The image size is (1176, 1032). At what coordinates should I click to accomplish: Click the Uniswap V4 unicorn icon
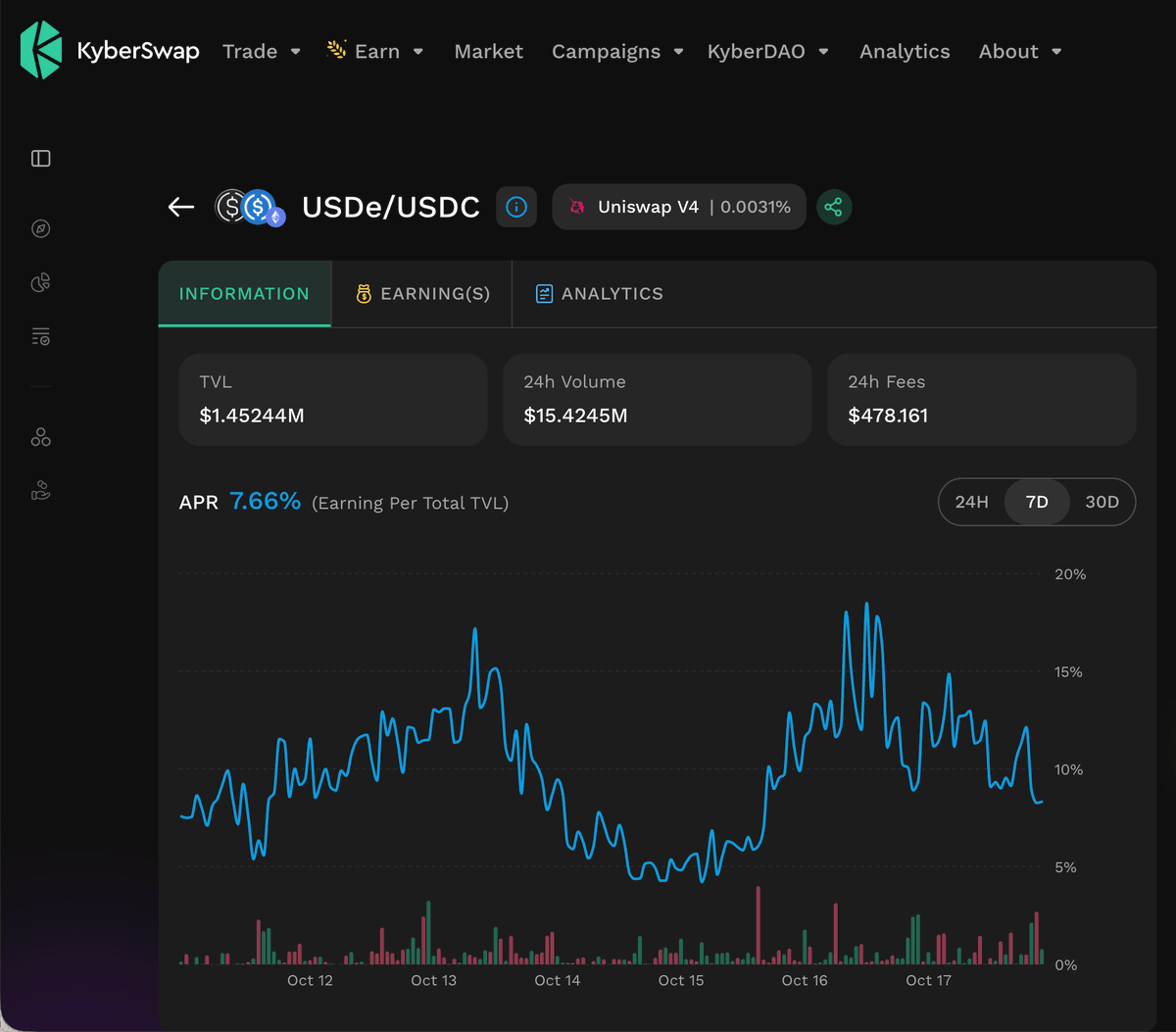(x=577, y=207)
